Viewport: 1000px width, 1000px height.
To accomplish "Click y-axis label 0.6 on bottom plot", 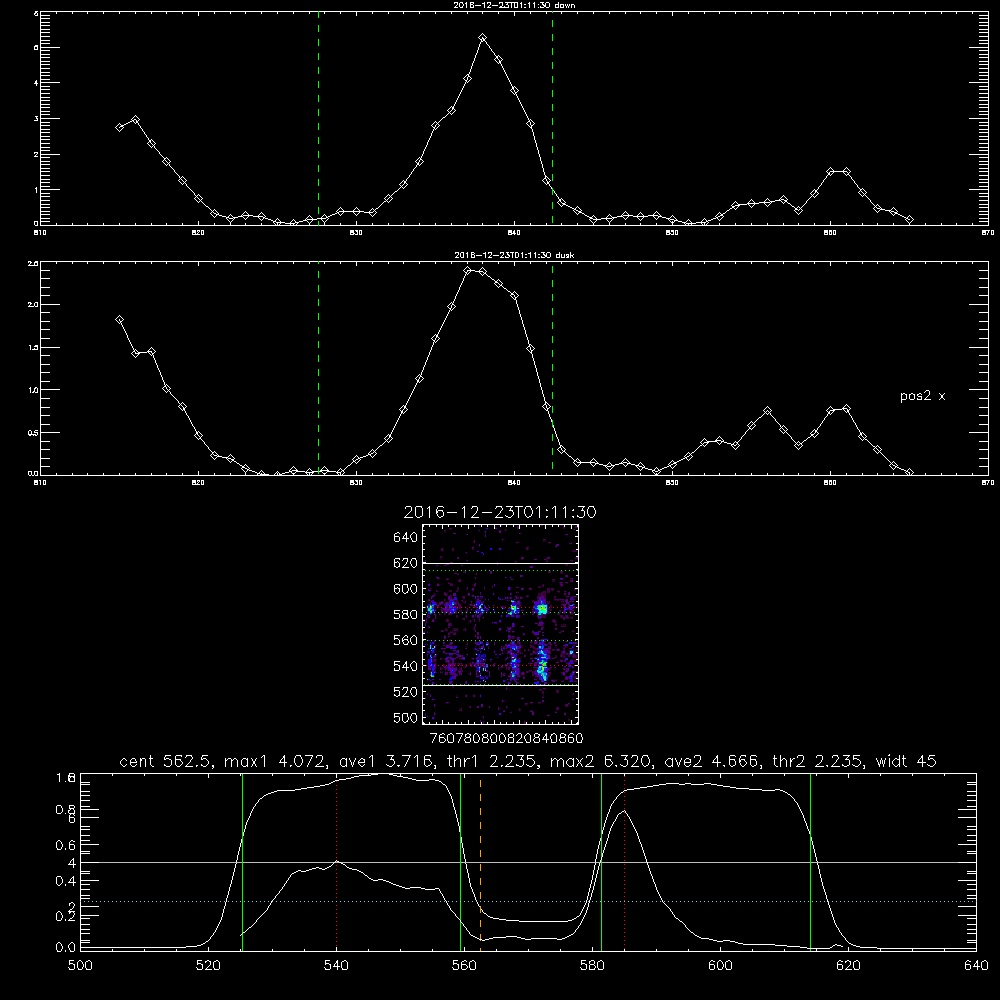I will click(66, 845).
